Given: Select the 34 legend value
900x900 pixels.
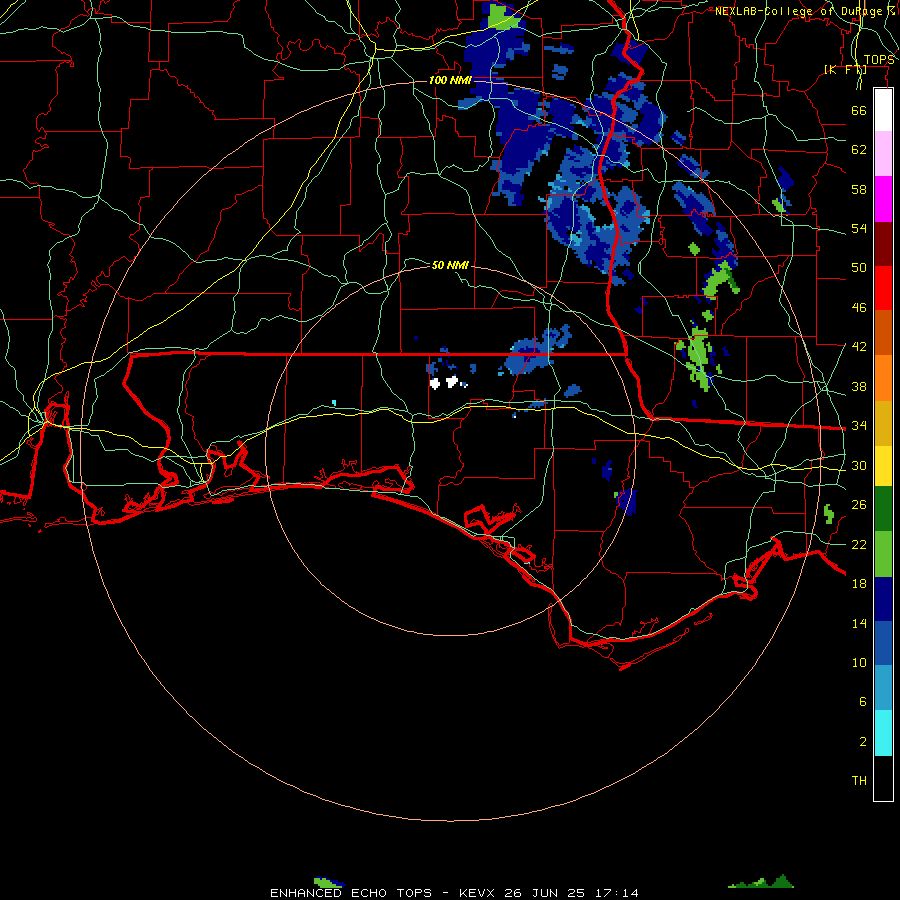Looking at the screenshot, I should point(859,426).
